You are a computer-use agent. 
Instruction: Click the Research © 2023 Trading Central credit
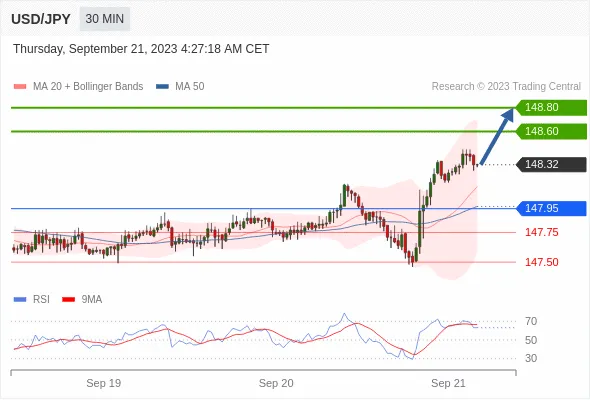pyautogui.click(x=506, y=87)
